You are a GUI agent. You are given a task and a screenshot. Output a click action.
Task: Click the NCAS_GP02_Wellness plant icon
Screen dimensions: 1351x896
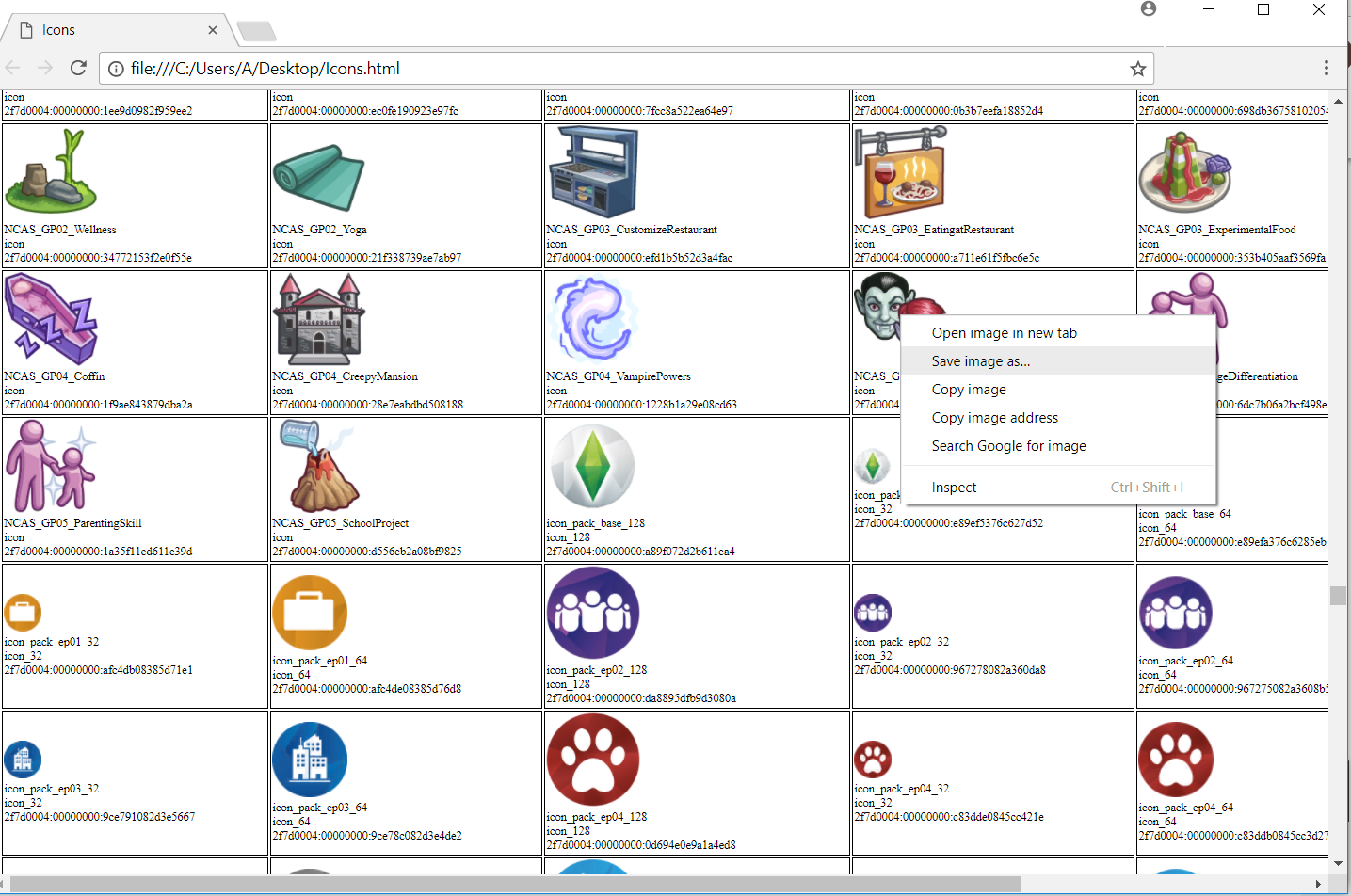tap(52, 172)
